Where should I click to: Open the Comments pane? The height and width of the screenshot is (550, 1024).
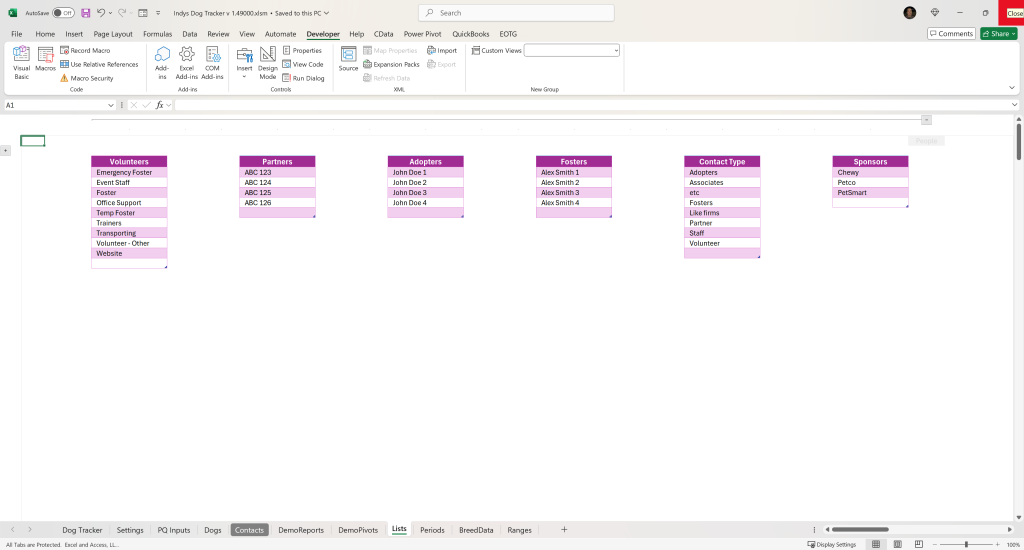click(x=952, y=33)
